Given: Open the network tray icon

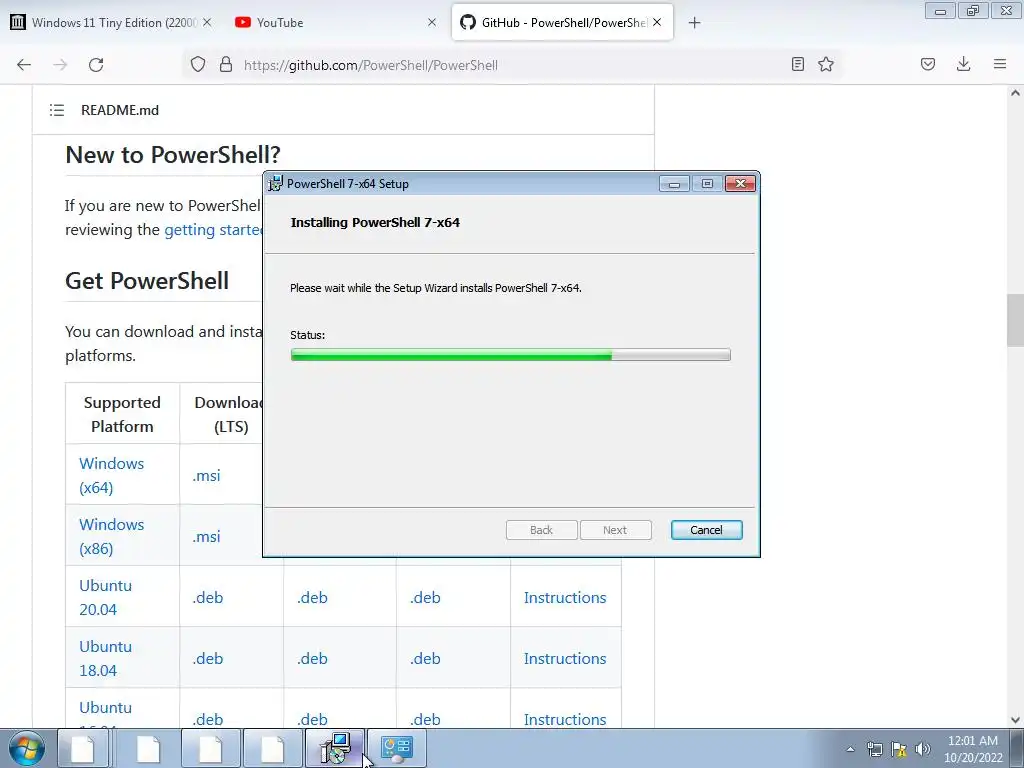Looking at the screenshot, I should point(874,749).
